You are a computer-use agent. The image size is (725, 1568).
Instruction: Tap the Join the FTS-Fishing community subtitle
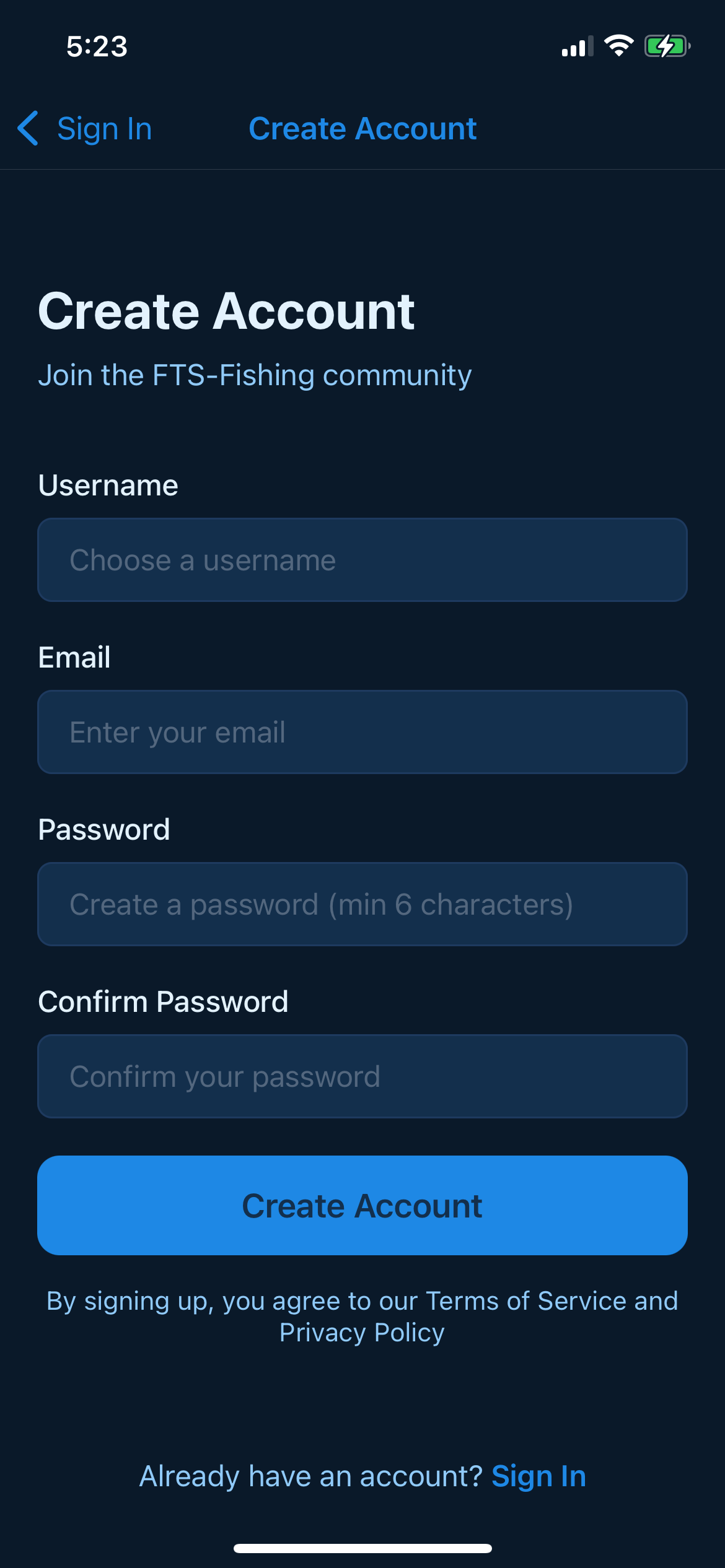click(x=255, y=375)
